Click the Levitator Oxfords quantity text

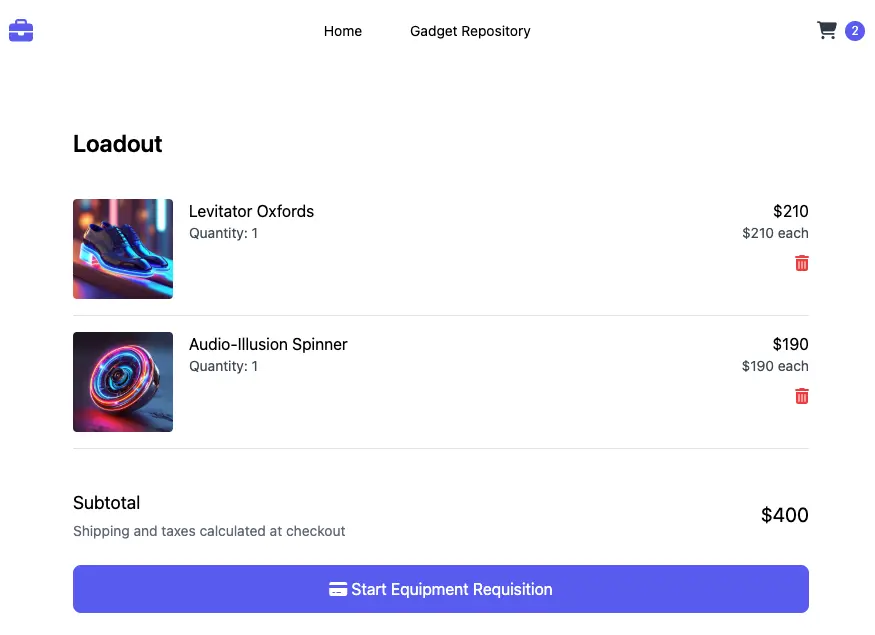point(223,233)
